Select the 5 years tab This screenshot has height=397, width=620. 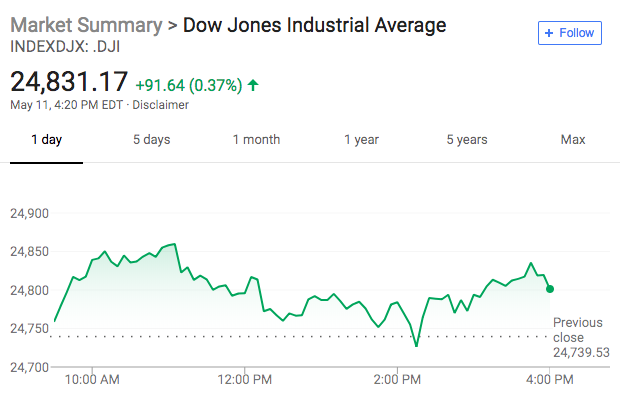[x=467, y=140]
